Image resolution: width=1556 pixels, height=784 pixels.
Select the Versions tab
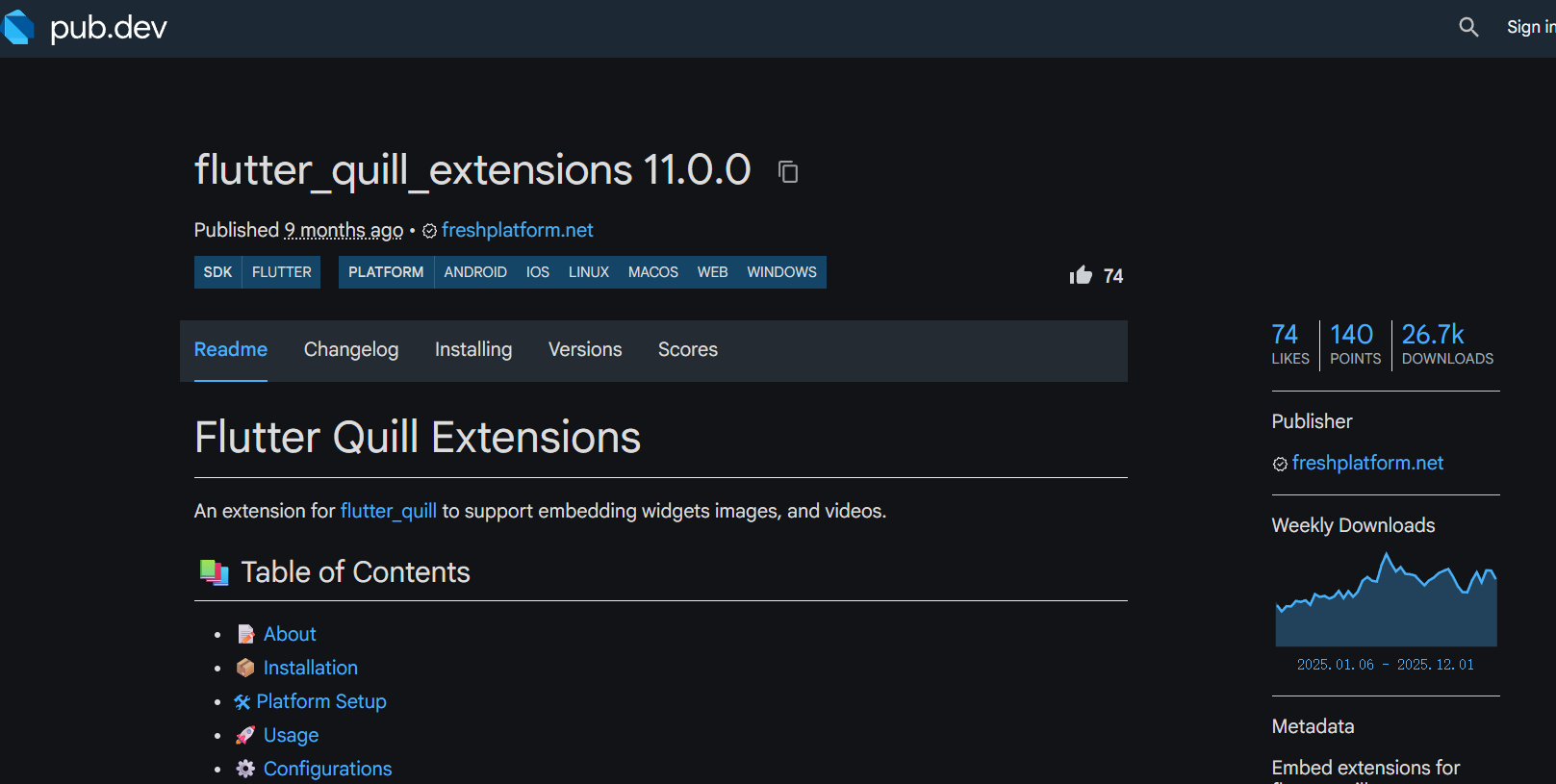[x=584, y=349]
